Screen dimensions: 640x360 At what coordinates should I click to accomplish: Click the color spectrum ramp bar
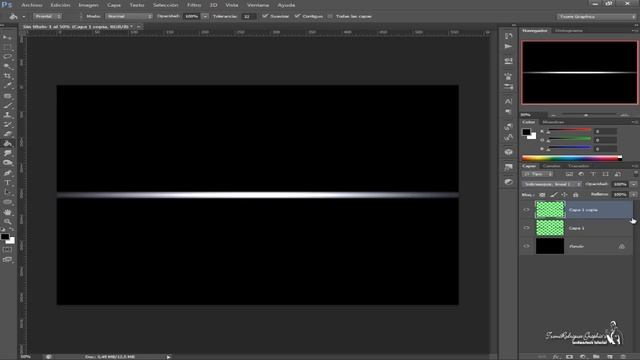click(572, 158)
